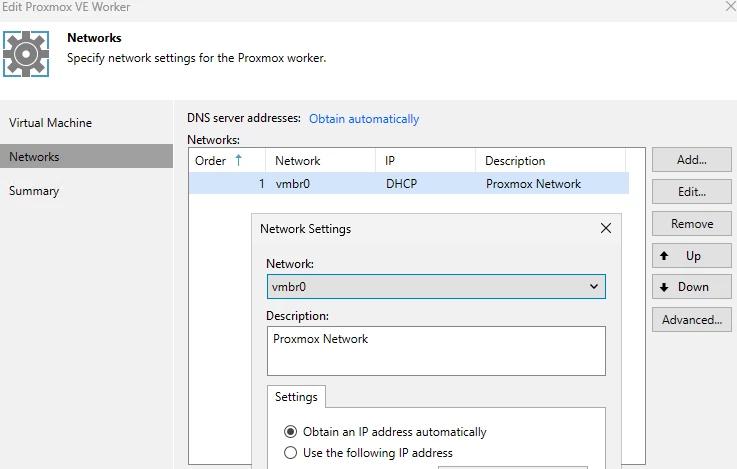Click the Description text field
This screenshot has height=469, width=737.
[x=435, y=351]
